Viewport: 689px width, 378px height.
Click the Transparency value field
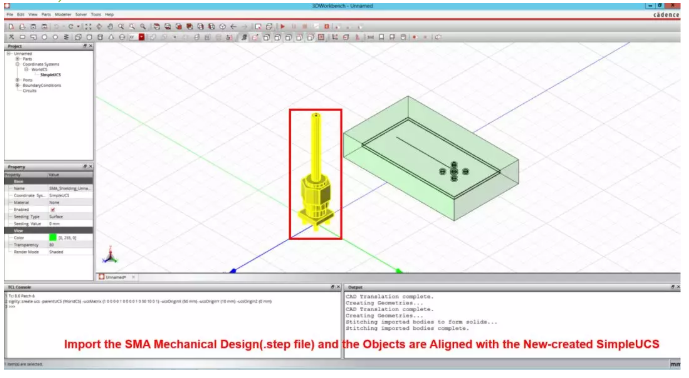click(x=70, y=245)
